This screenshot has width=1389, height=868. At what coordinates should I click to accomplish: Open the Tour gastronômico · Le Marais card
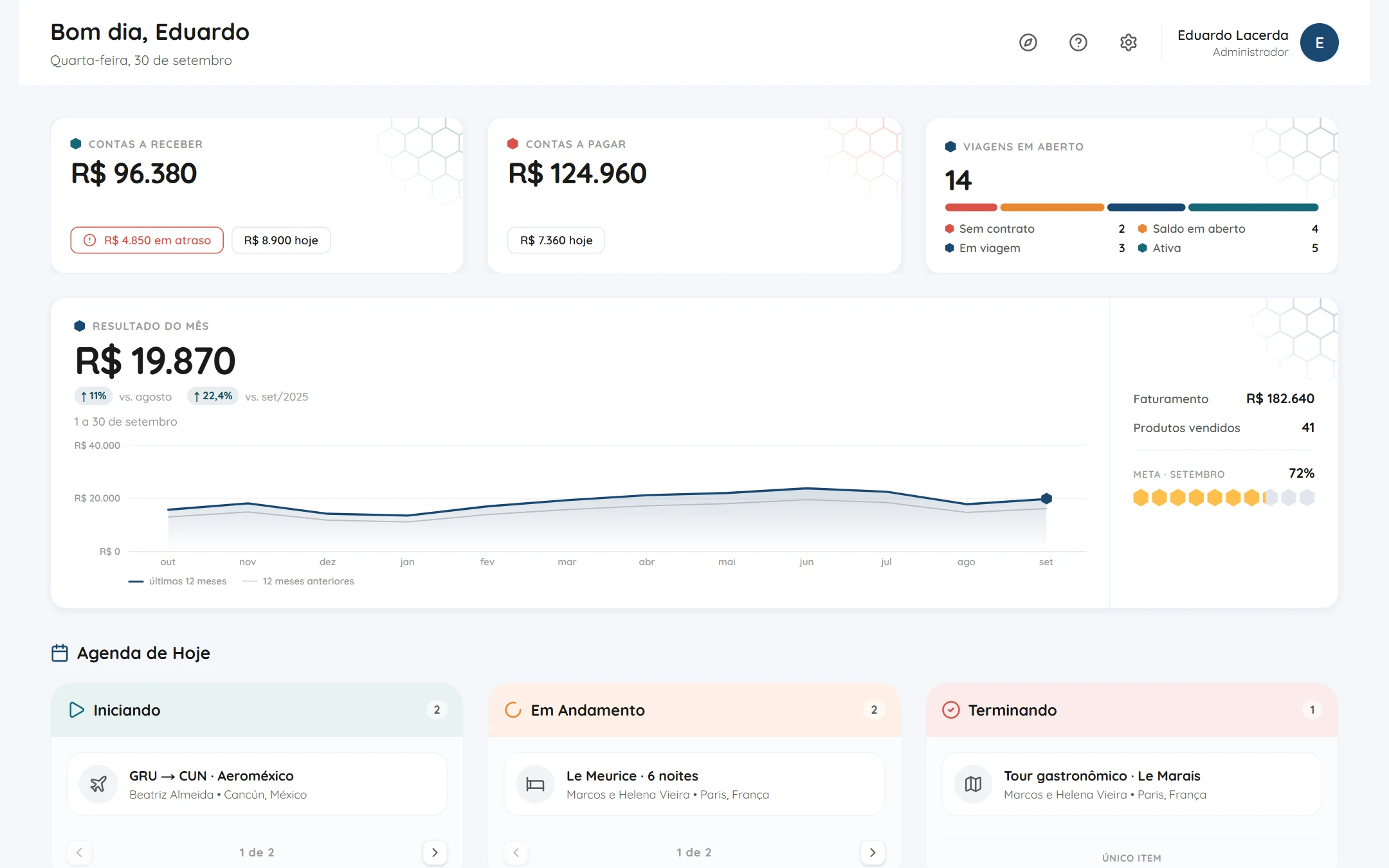point(1132,784)
